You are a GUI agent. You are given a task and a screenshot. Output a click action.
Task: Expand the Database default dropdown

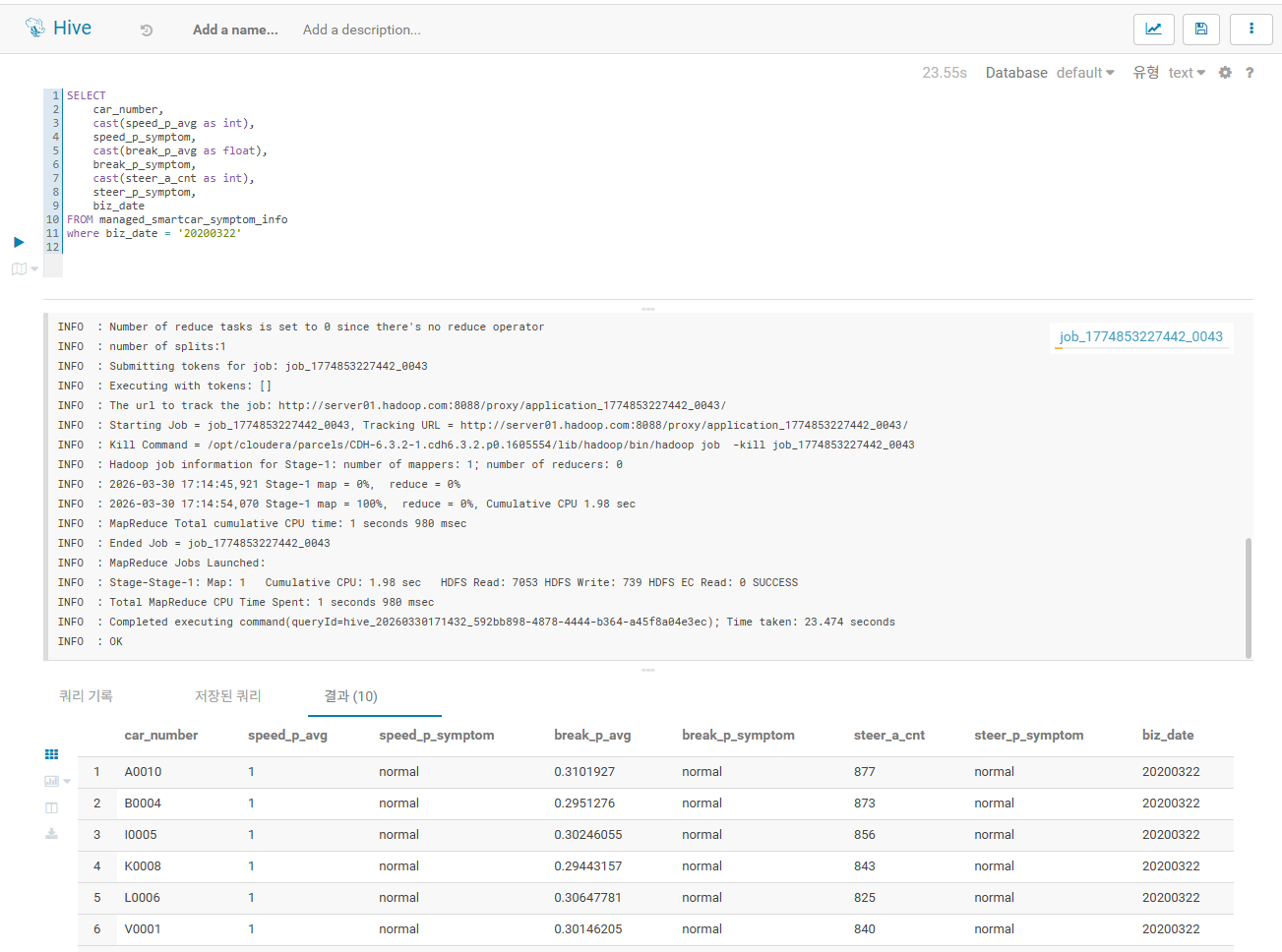click(x=1085, y=73)
